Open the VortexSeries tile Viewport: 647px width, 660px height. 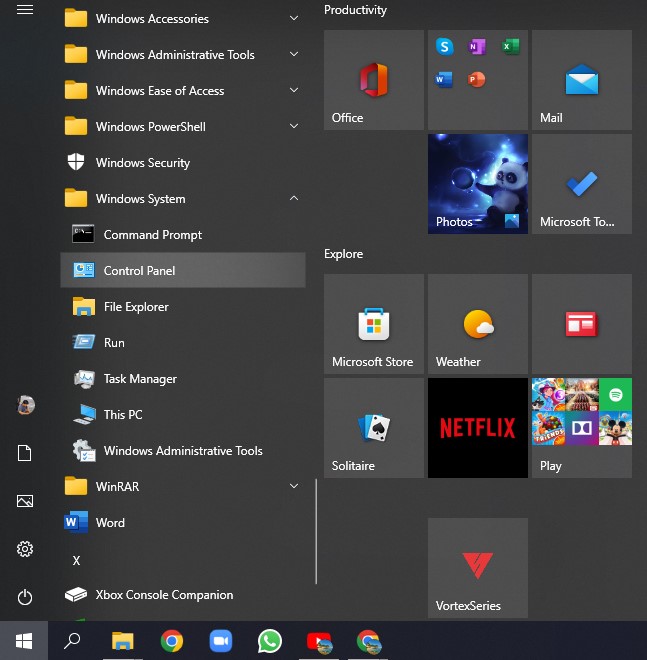pyautogui.click(x=478, y=568)
